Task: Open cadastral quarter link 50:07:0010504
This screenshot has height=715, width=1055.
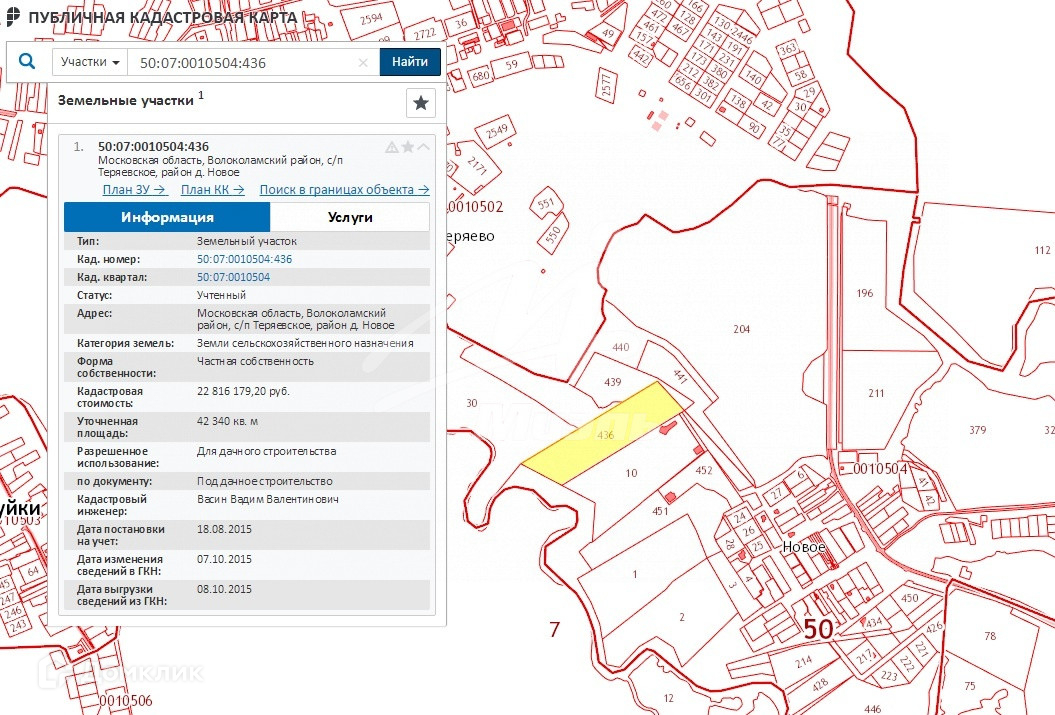Action: coord(234,277)
